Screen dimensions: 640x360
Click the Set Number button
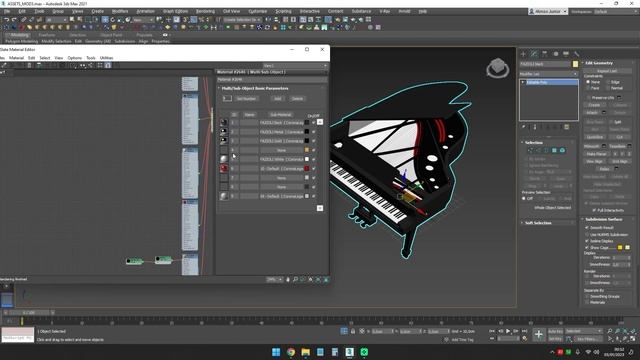tap(247, 99)
